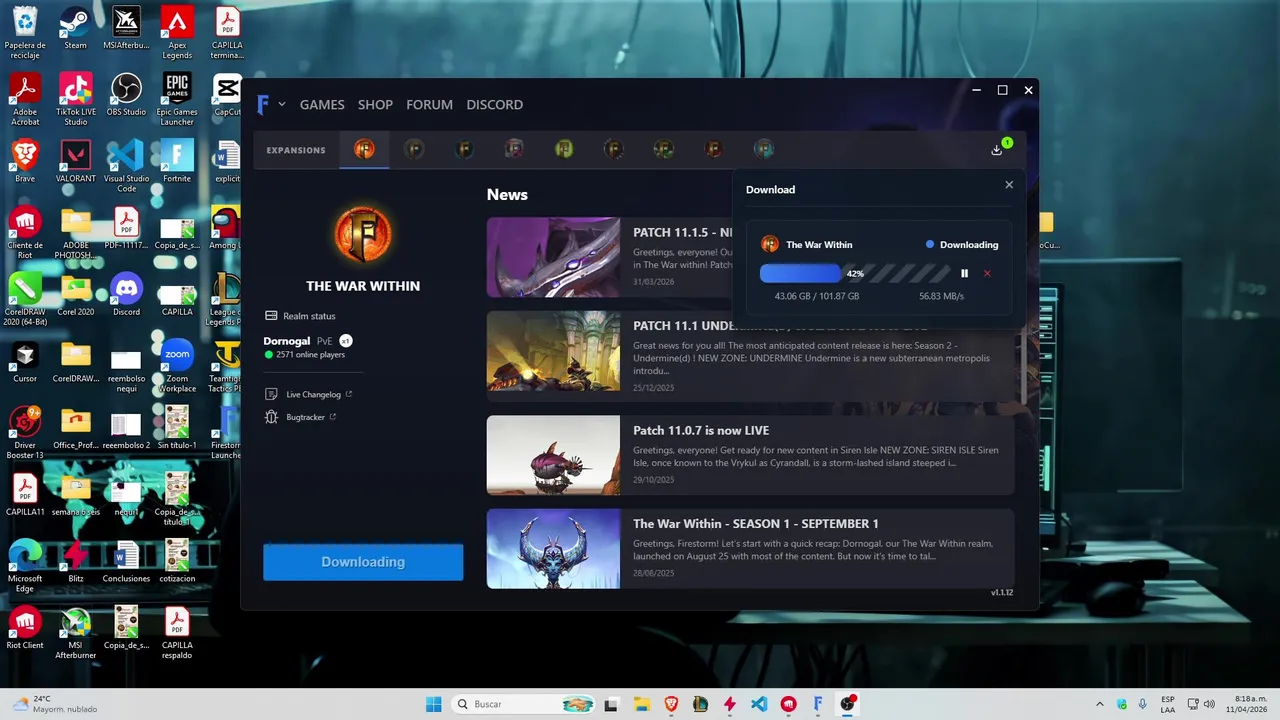Open Steam desktop shortcut
The image size is (1280, 720).
click(75, 28)
